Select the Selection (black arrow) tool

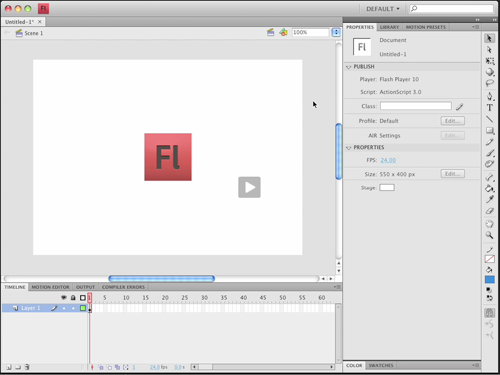coord(489,38)
